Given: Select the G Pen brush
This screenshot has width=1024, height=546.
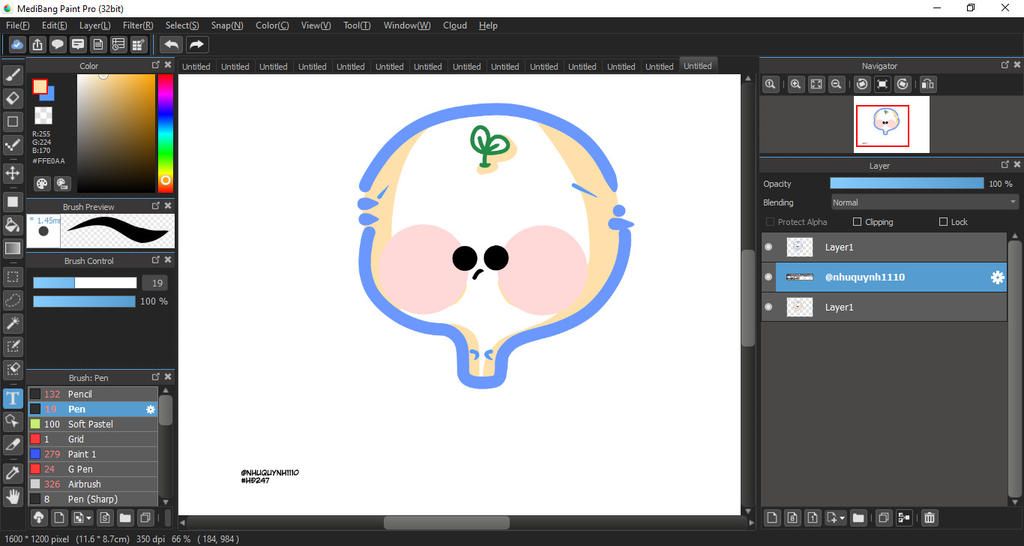Looking at the screenshot, I should [x=93, y=470].
